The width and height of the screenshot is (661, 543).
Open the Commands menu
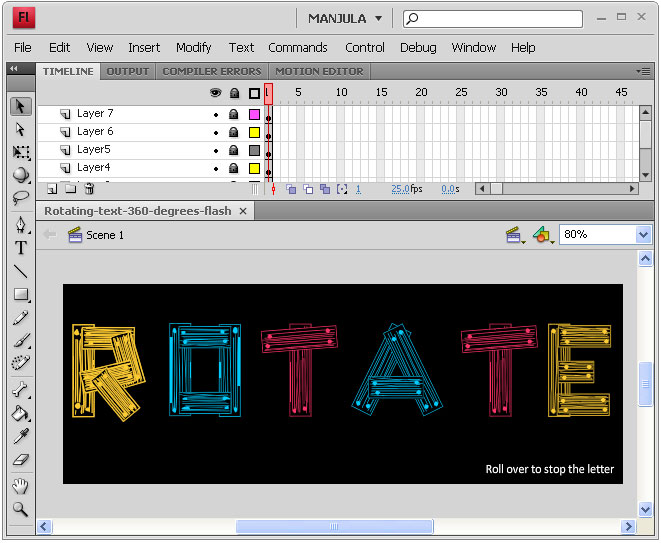(298, 48)
